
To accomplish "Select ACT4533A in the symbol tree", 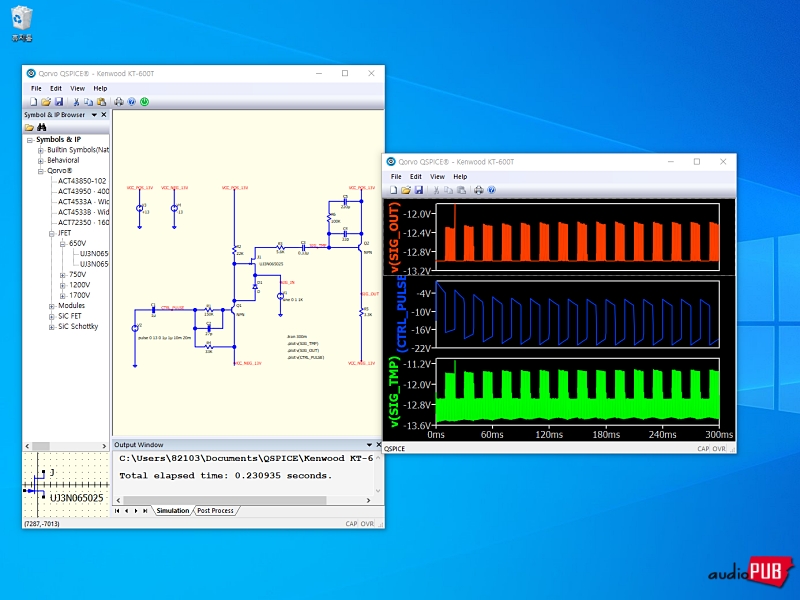I will click(83, 202).
